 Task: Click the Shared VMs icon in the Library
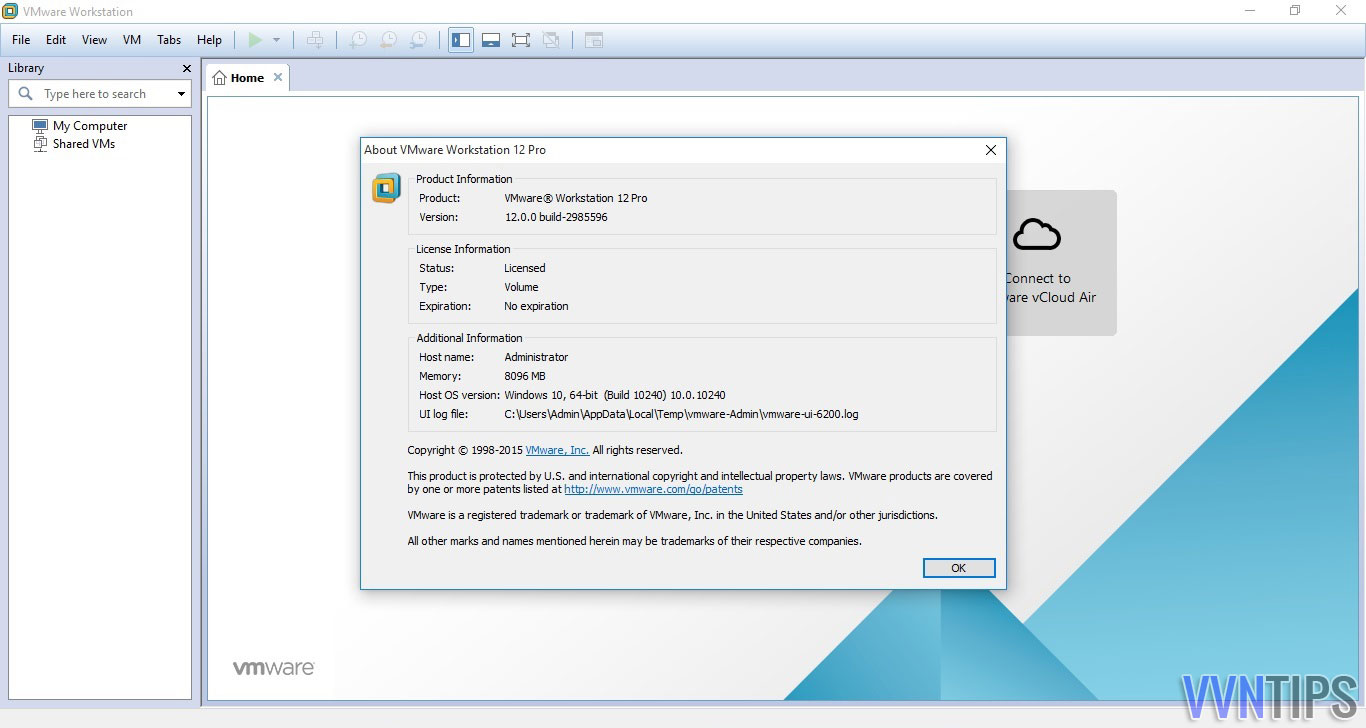(40, 144)
